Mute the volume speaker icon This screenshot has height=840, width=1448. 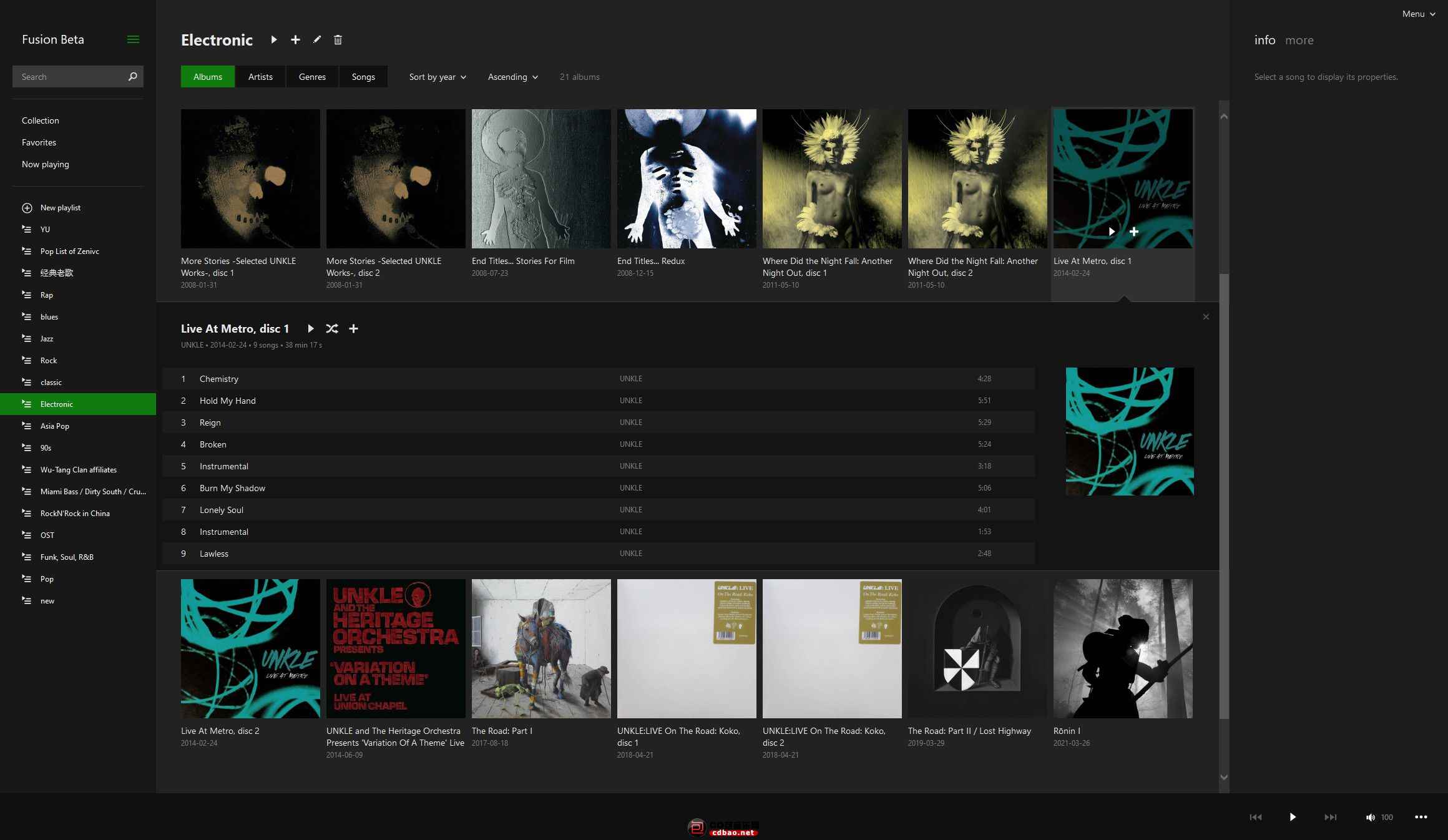tap(1370, 818)
